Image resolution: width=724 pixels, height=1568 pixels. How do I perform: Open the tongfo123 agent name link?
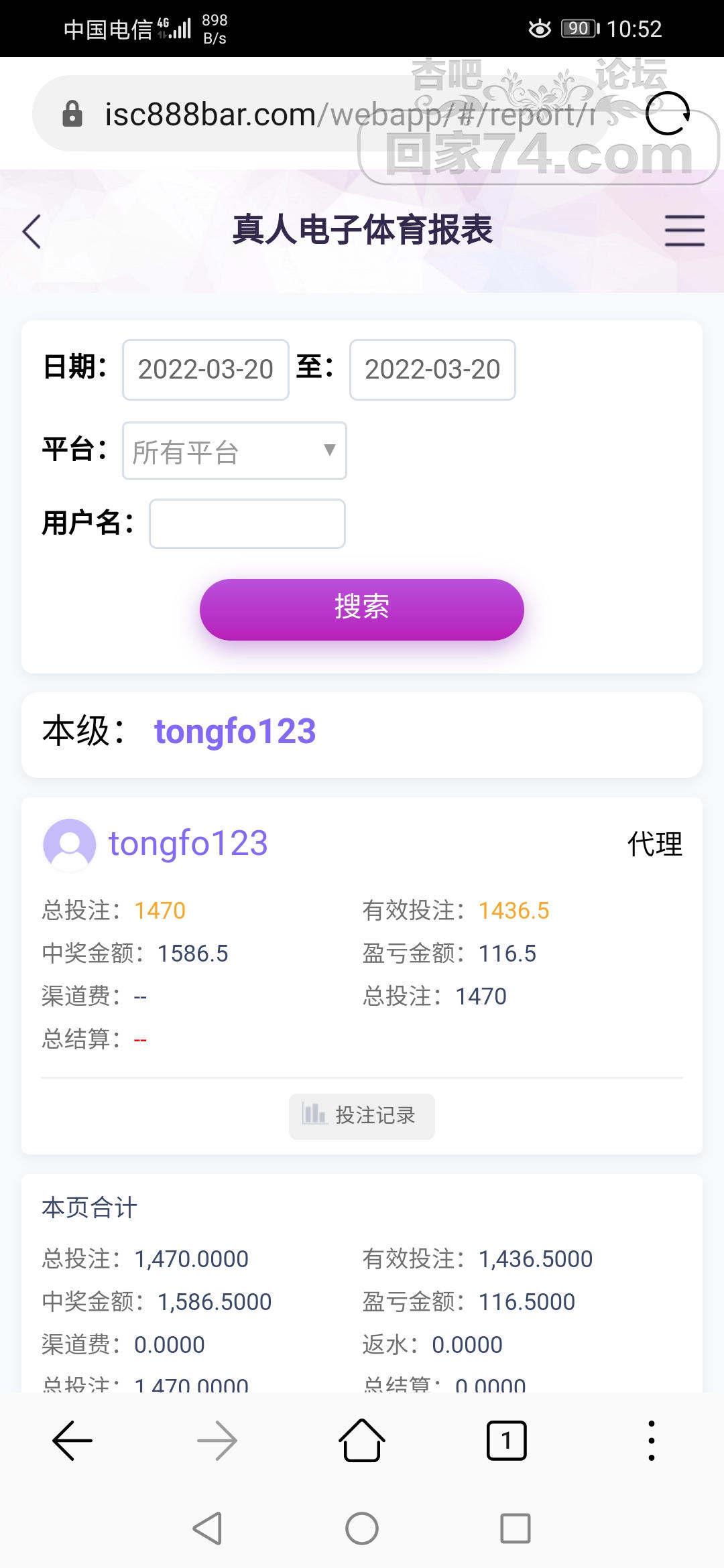(x=188, y=844)
